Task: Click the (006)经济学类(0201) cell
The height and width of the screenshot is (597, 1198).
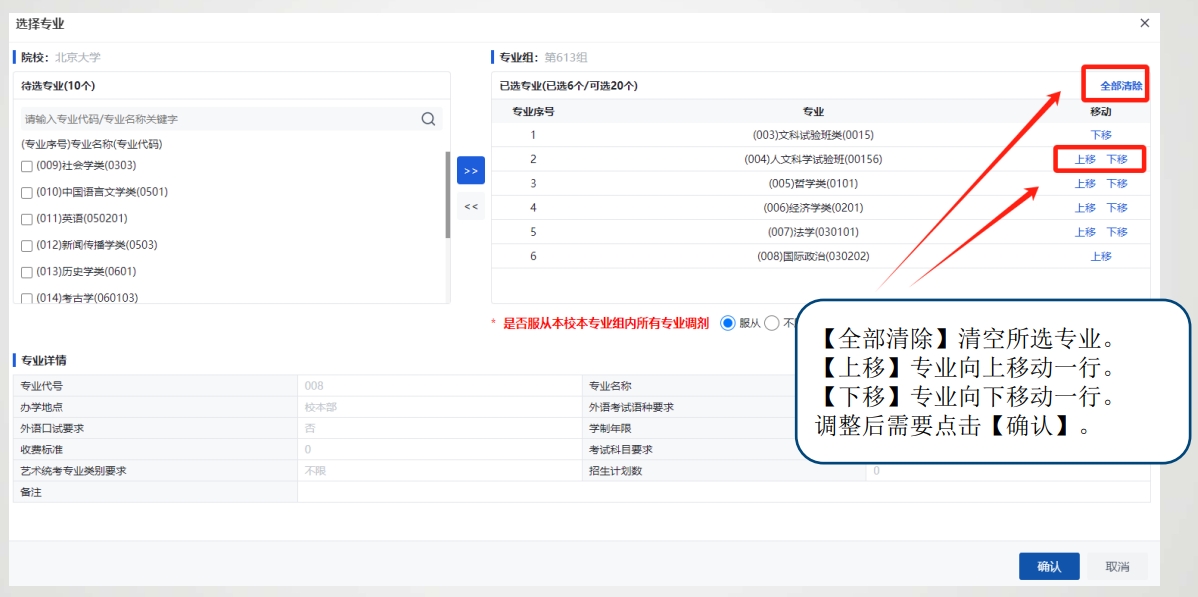Action: [813, 208]
